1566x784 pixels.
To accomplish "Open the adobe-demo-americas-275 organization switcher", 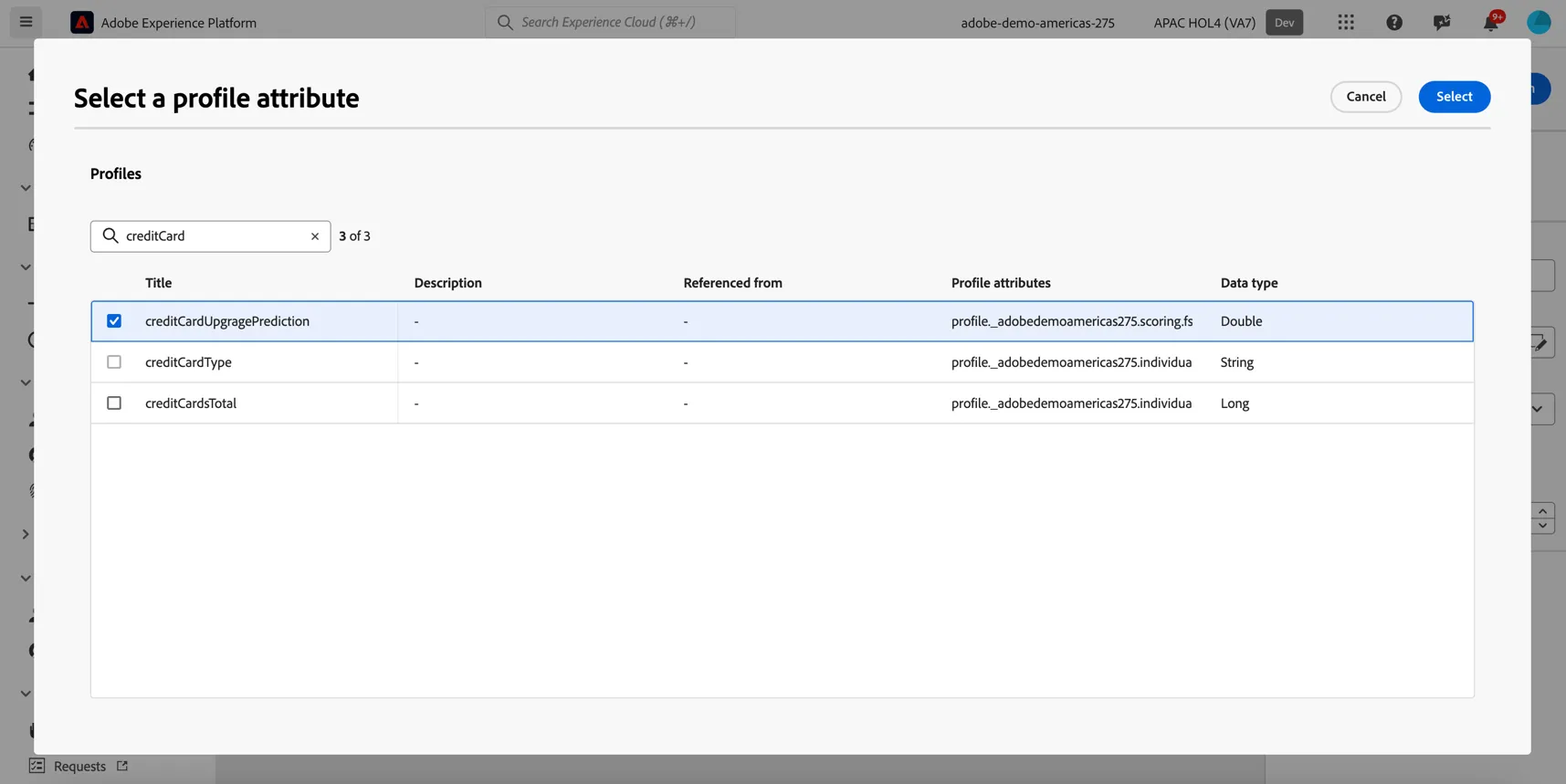I will (x=1037, y=23).
